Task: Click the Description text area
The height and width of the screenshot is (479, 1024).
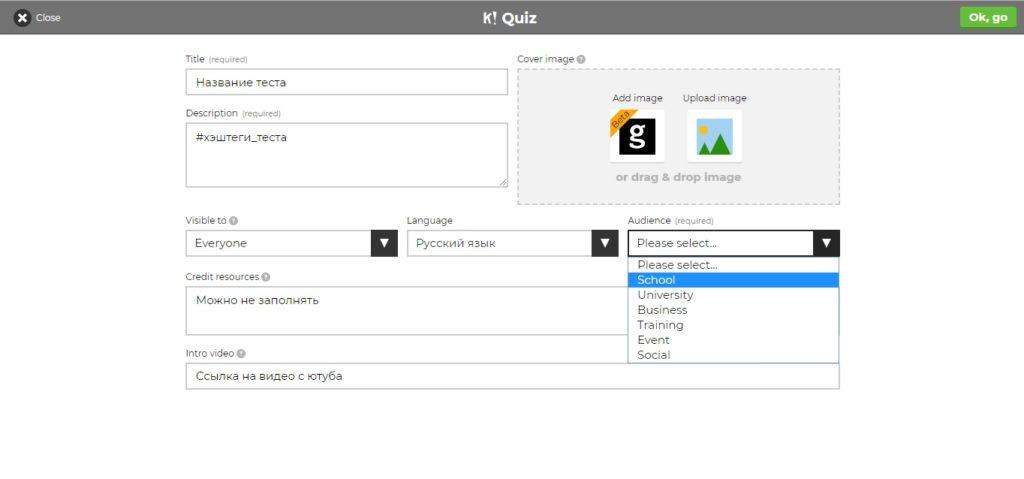Action: [346, 155]
